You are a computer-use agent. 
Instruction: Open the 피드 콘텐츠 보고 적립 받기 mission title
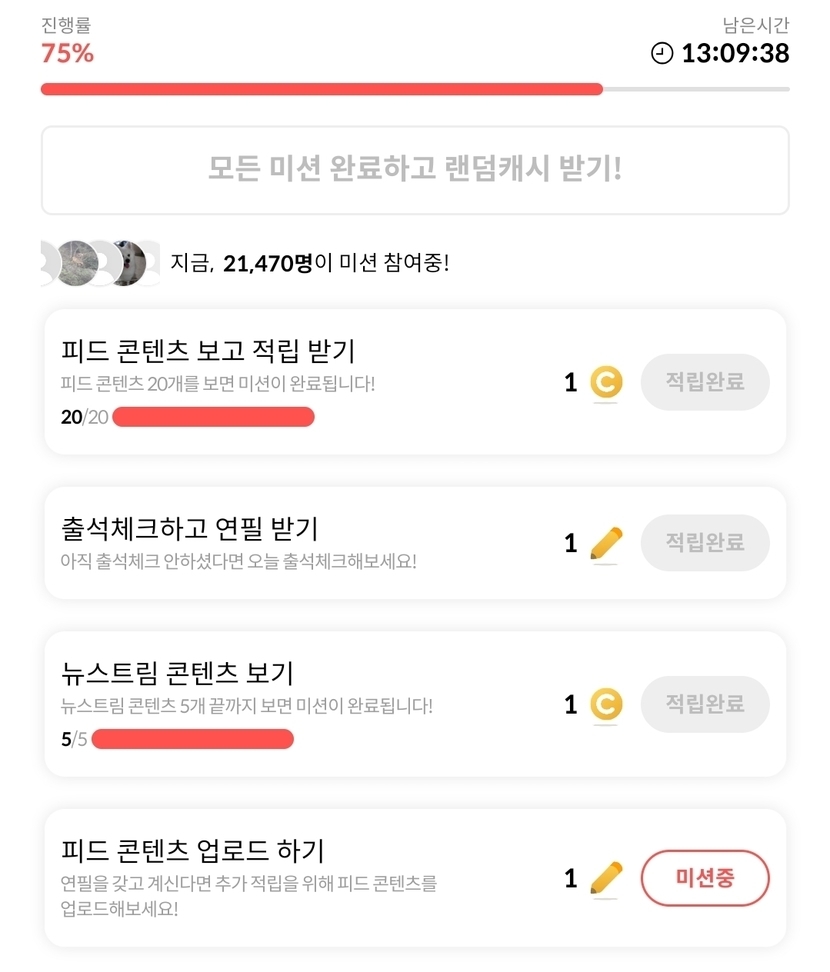tap(208, 351)
